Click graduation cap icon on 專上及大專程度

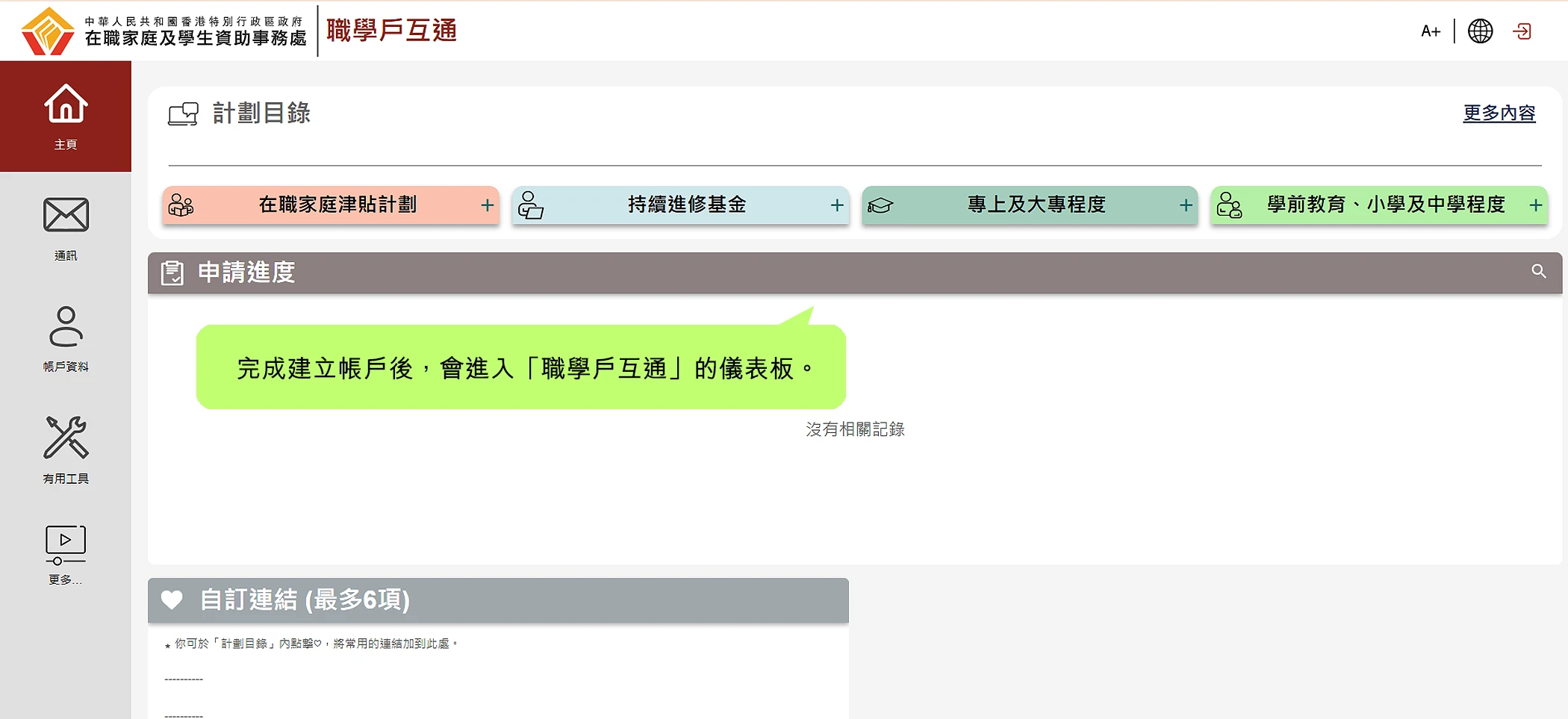(880, 205)
